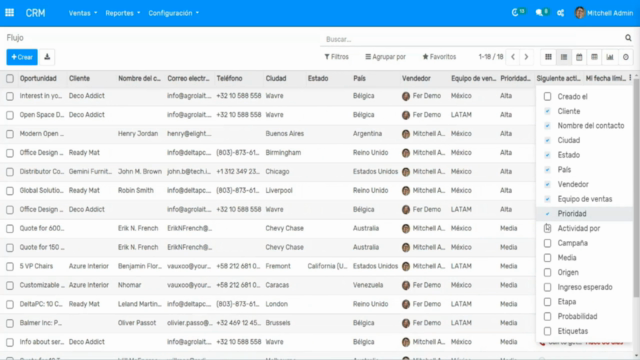
Task: Open the developer tools icon in top bar
Action: [560, 13]
